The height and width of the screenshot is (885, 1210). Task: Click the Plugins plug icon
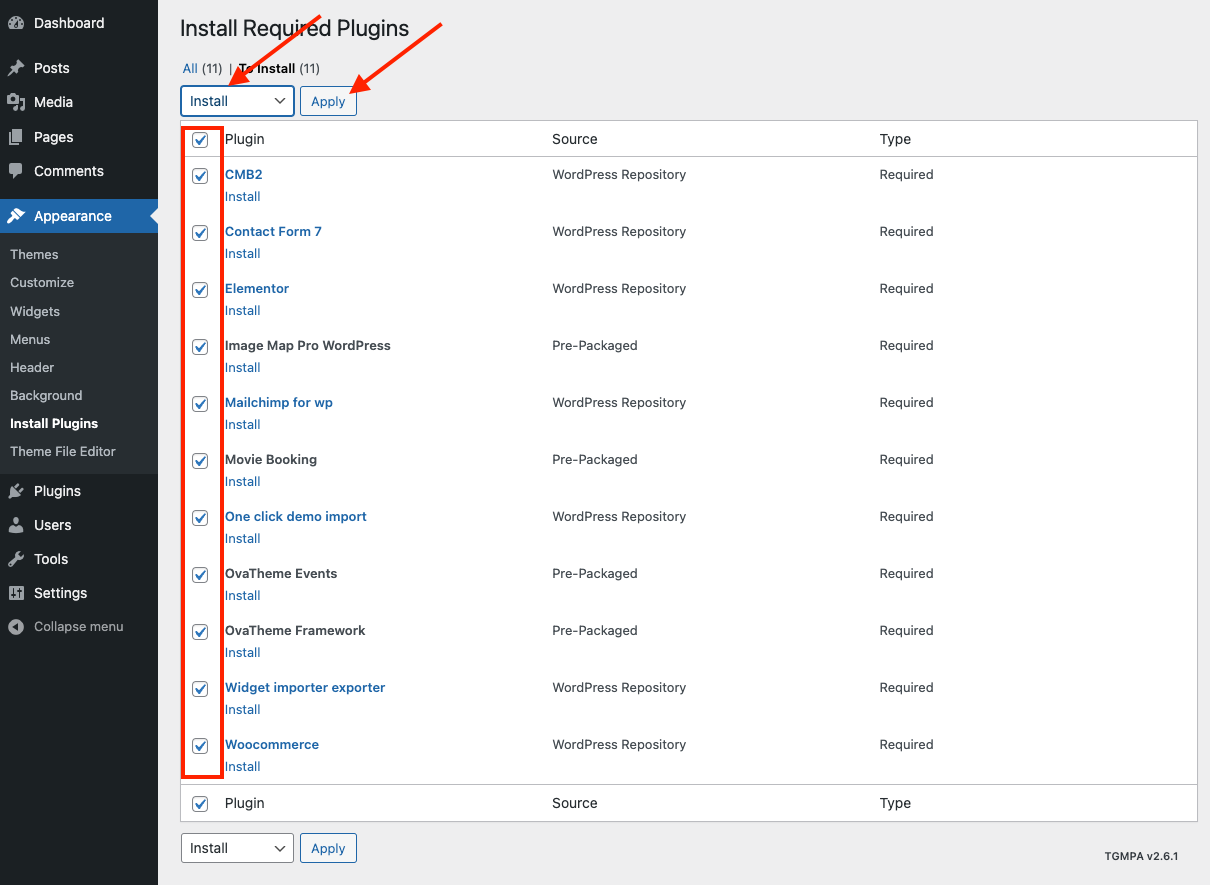pyautogui.click(x=16, y=491)
